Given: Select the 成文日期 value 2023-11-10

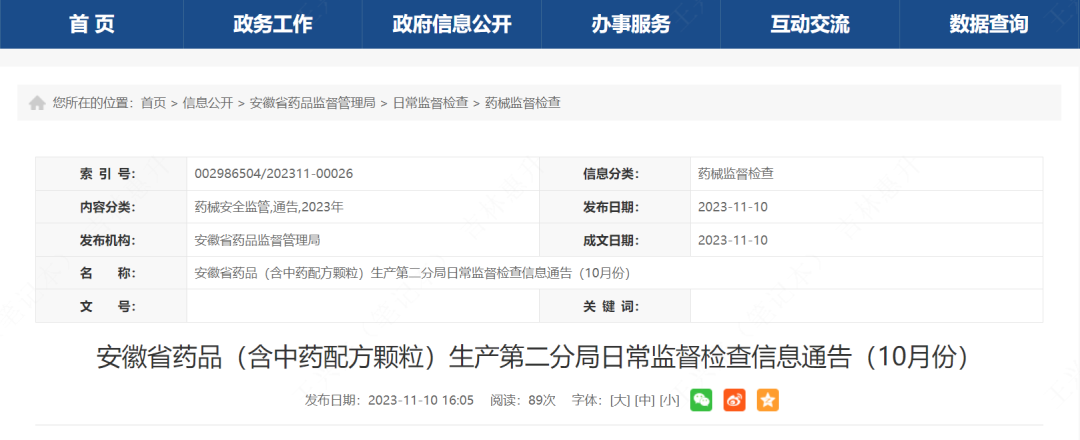Looking at the screenshot, I should (x=733, y=240).
